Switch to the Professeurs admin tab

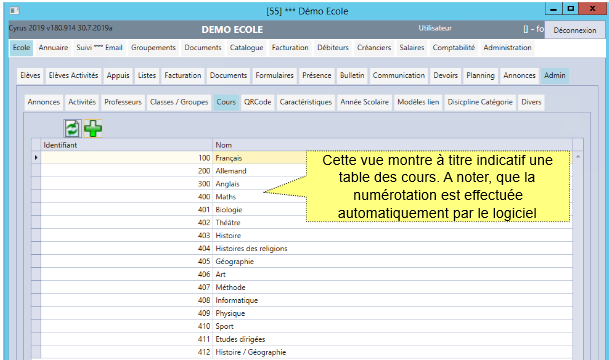pyautogui.click(x=123, y=102)
